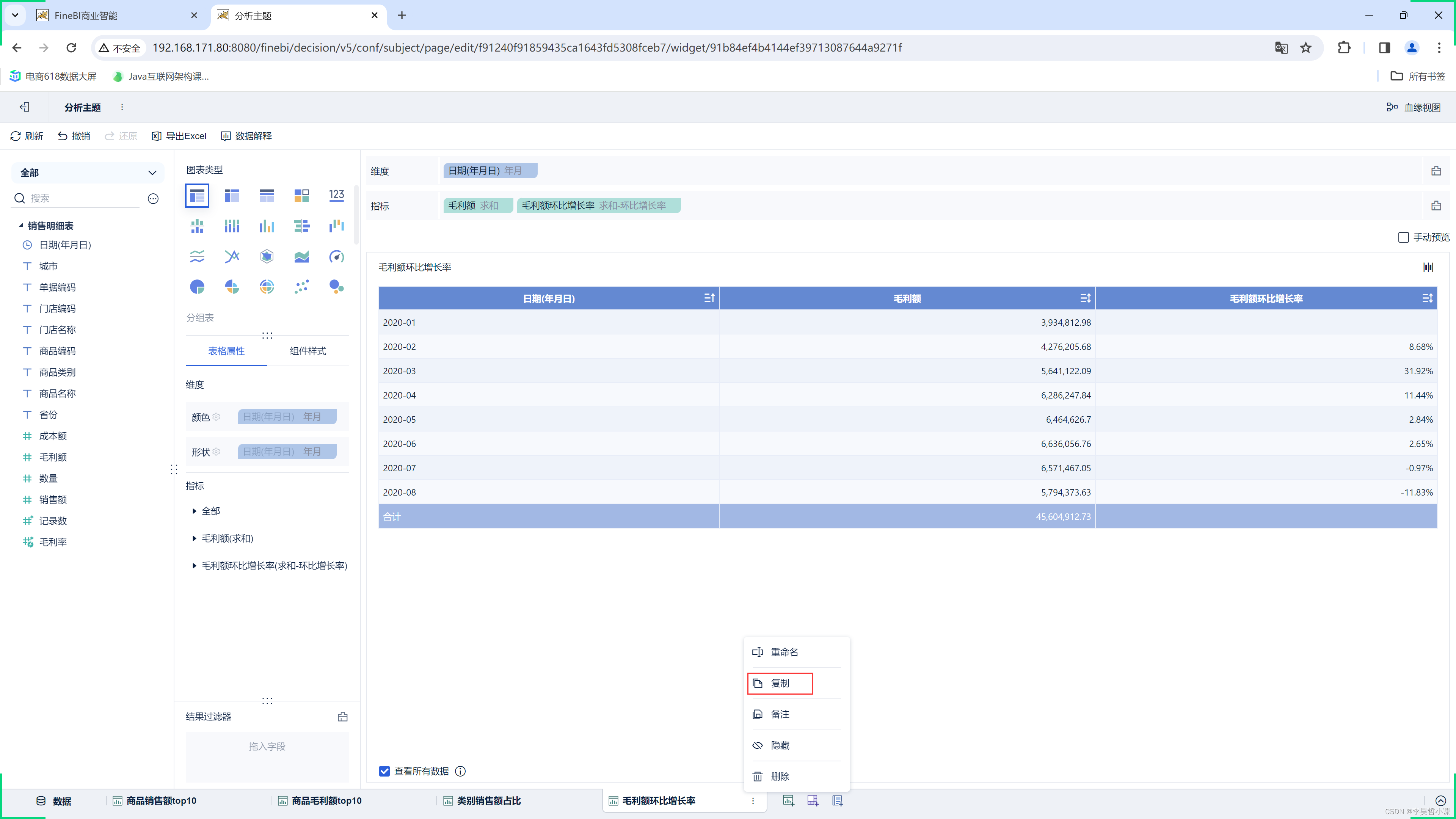
Task: Open the 全部 data table dropdown
Action: point(88,173)
